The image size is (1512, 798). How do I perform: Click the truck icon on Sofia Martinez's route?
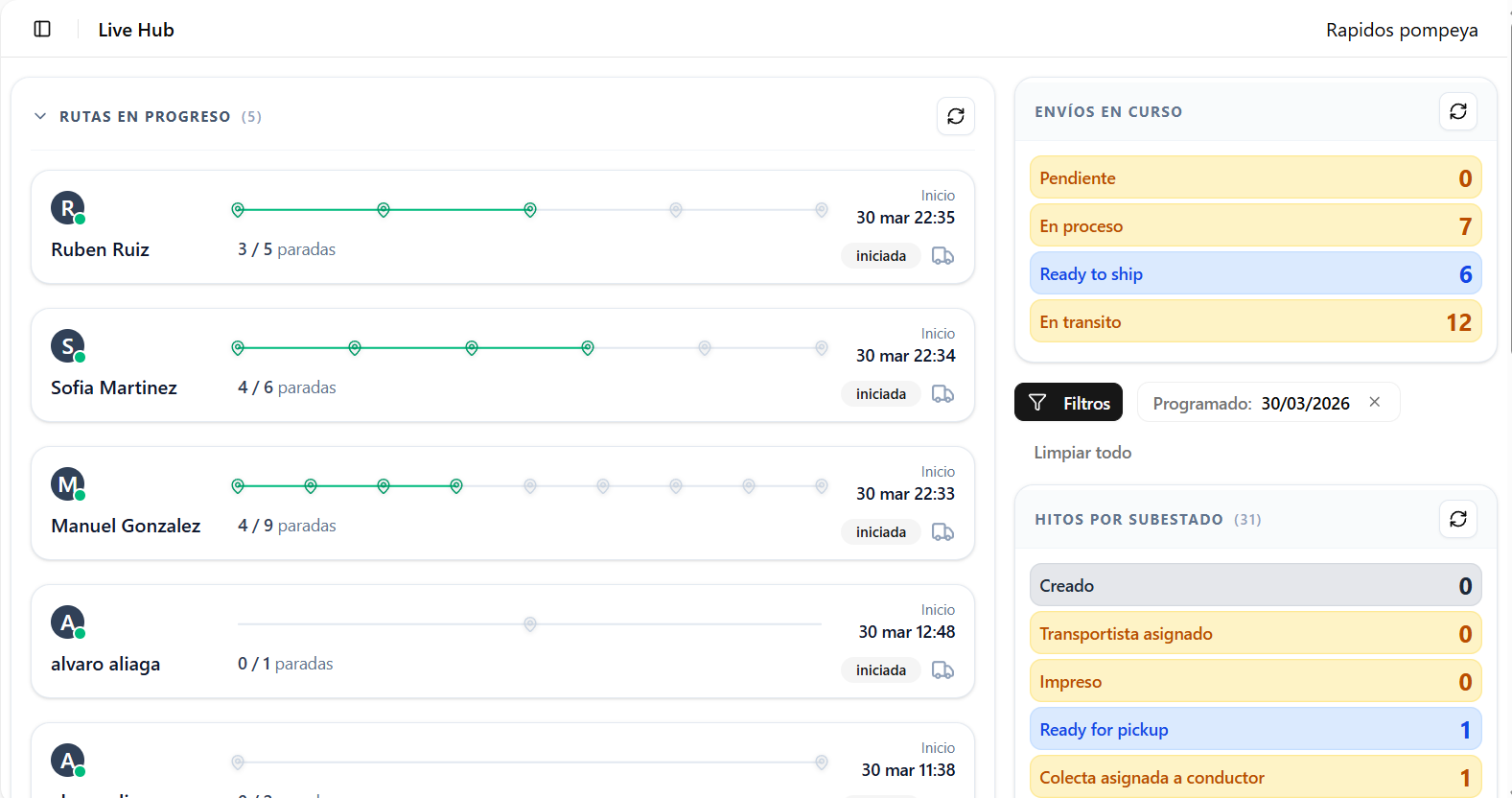point(942,394)
